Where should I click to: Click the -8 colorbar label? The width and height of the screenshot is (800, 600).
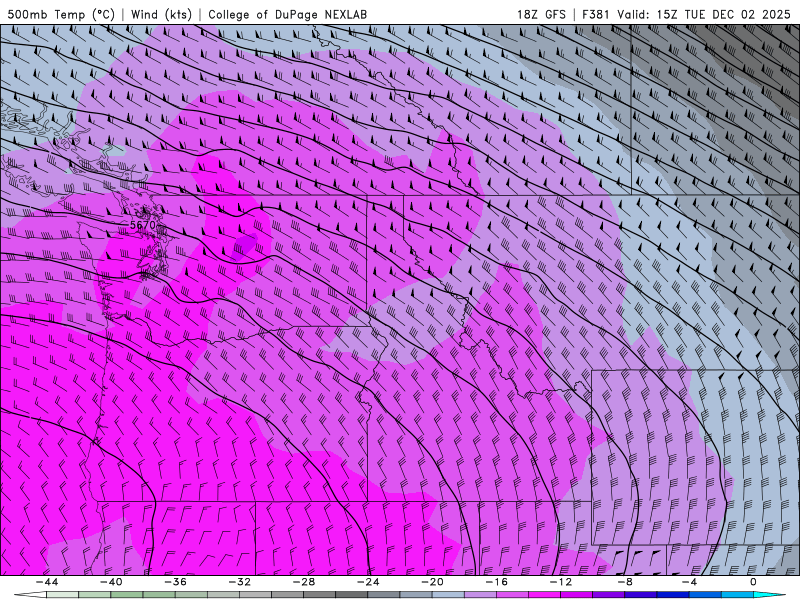[625, 582]
